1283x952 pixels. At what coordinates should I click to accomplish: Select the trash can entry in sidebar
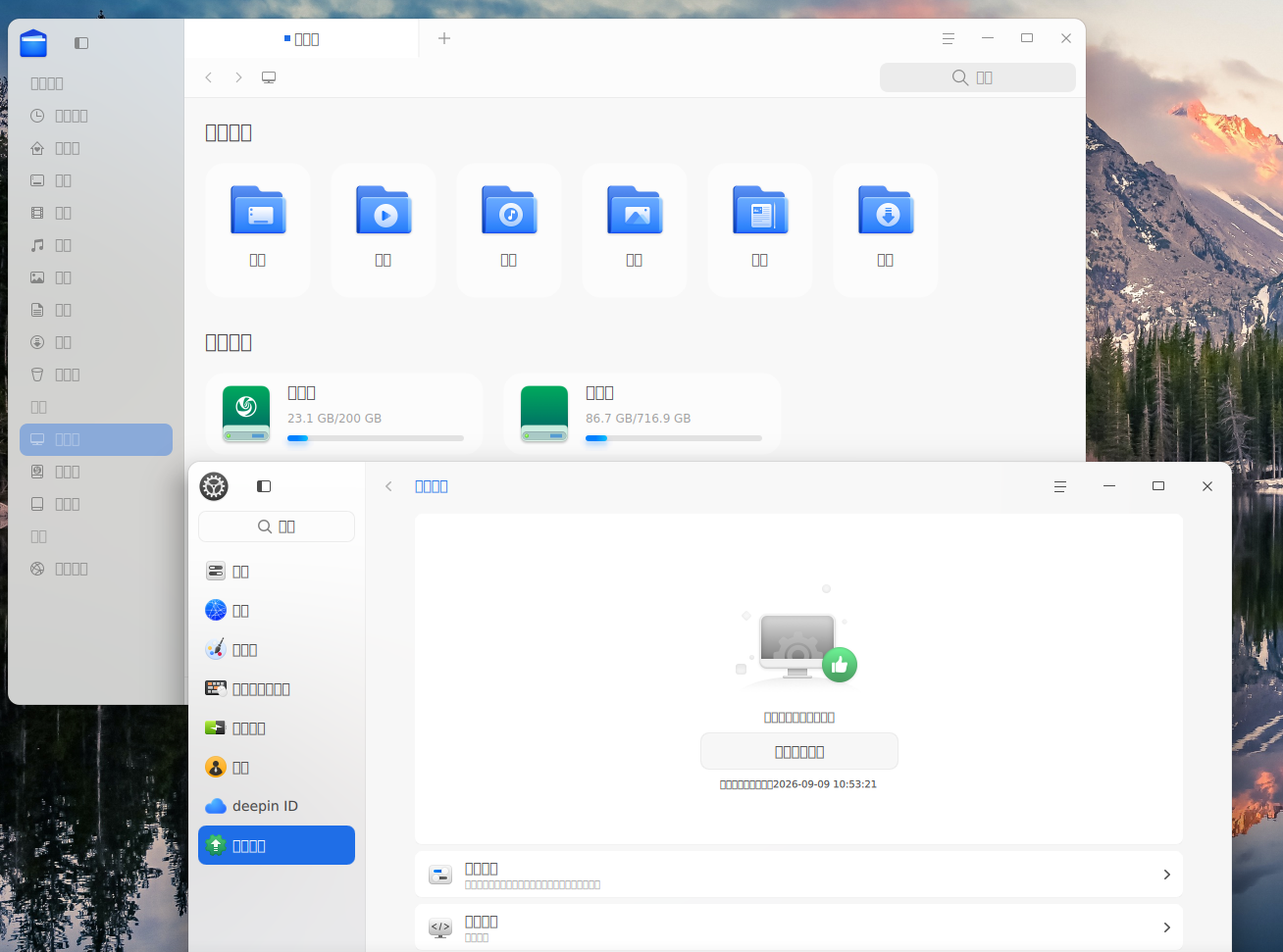point(96,375)
